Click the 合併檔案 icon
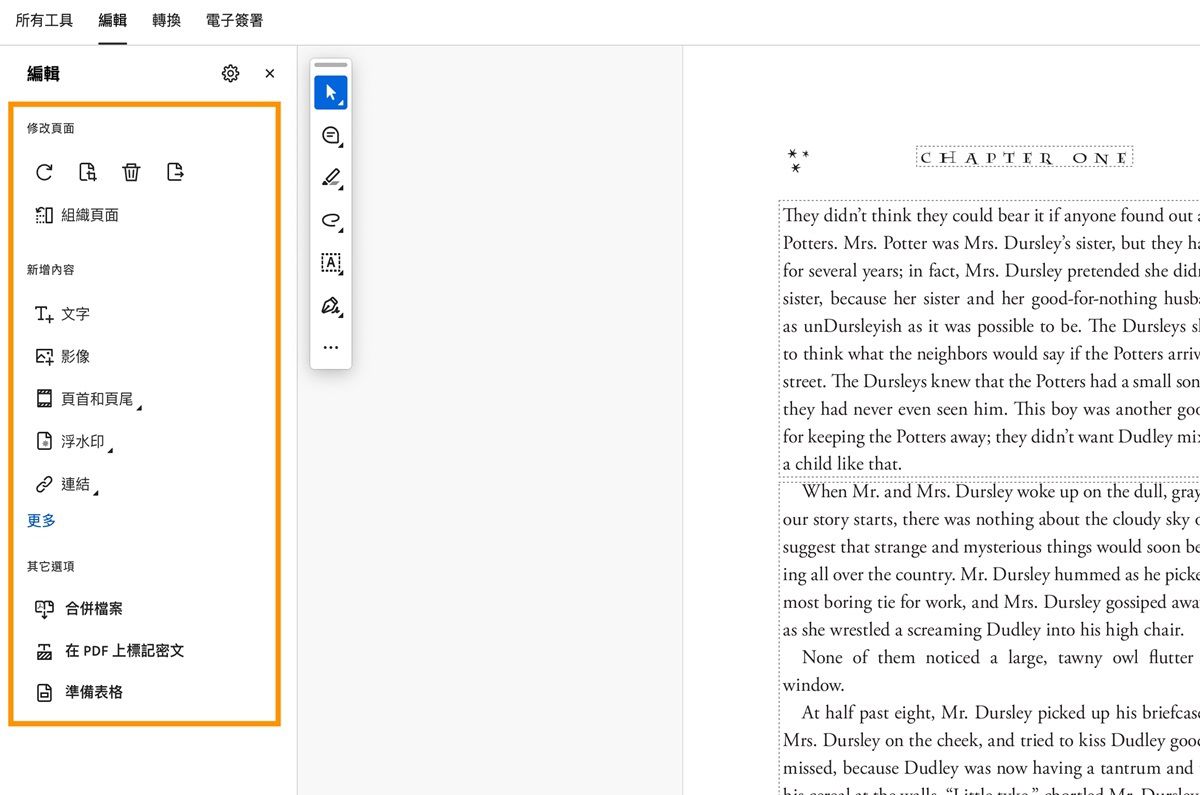The width and height of the screenshot is (1200, 795). pos(44,608)
